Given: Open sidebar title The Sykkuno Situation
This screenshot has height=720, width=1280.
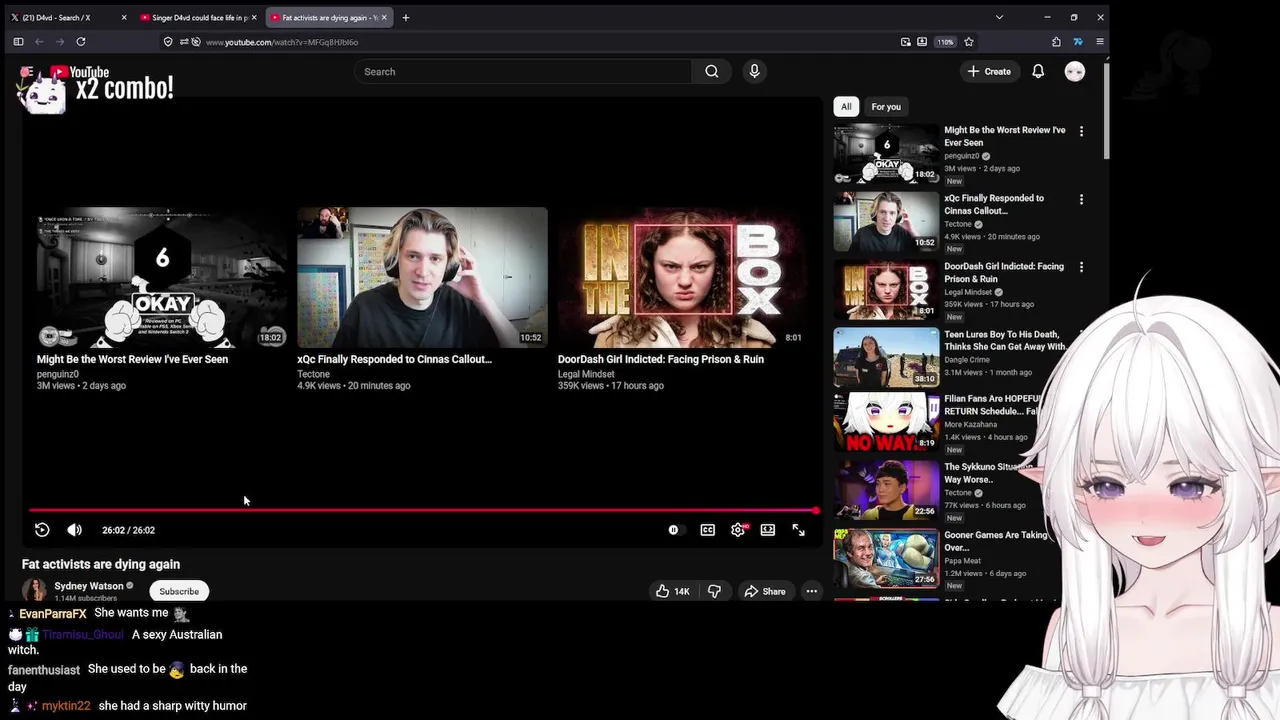Looking at the screenshot, I should coord(989,473).
